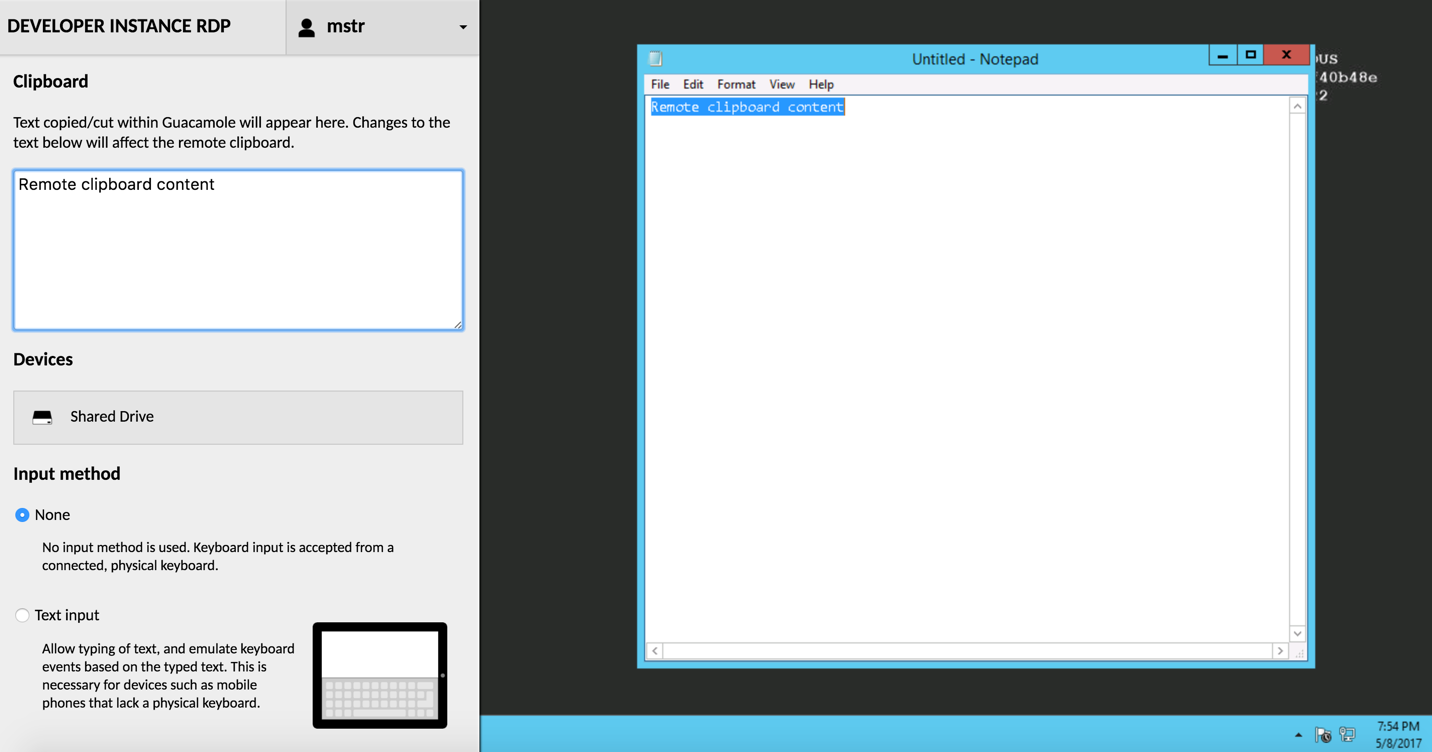The width and height of the screenshot is (1432, 752).
Task: Click the Shared Drive button under Devices
Action: point(237,417)
